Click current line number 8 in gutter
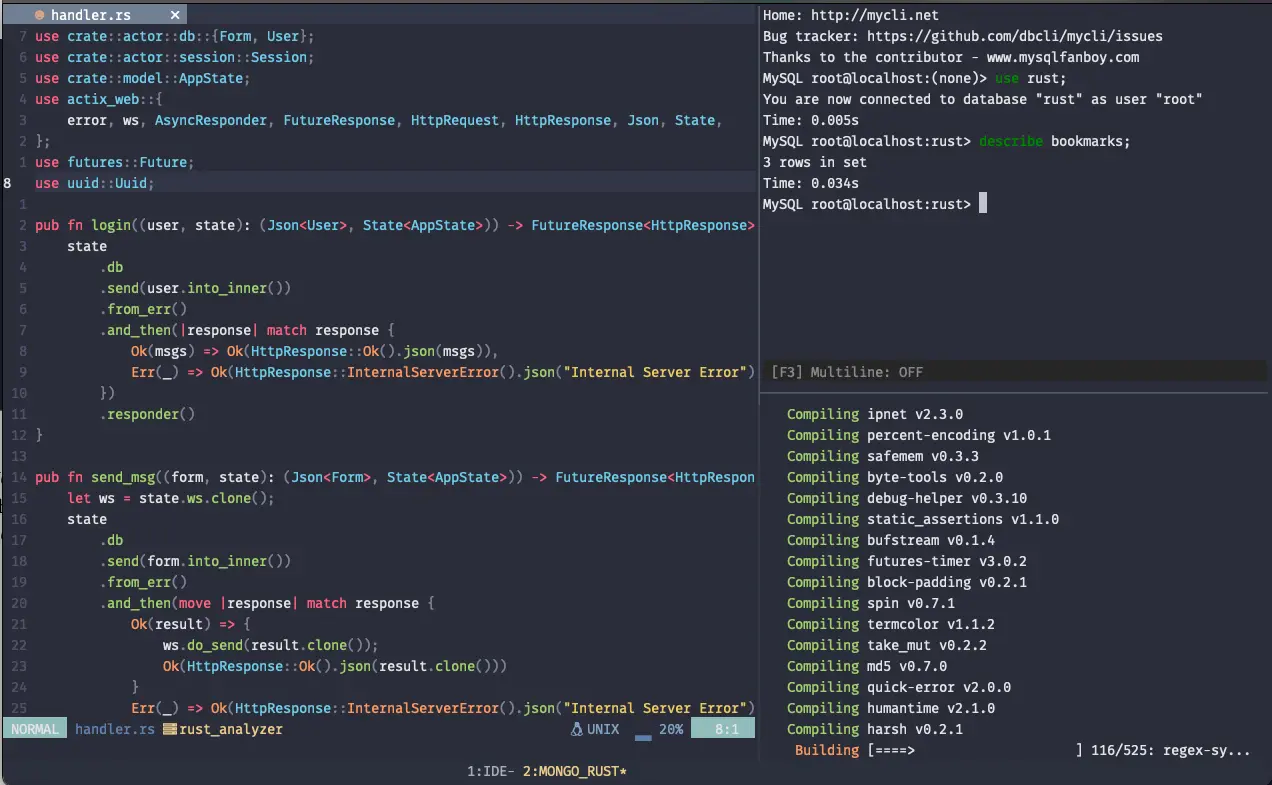The image size is (1272, 785). click(x=8, y=183)
